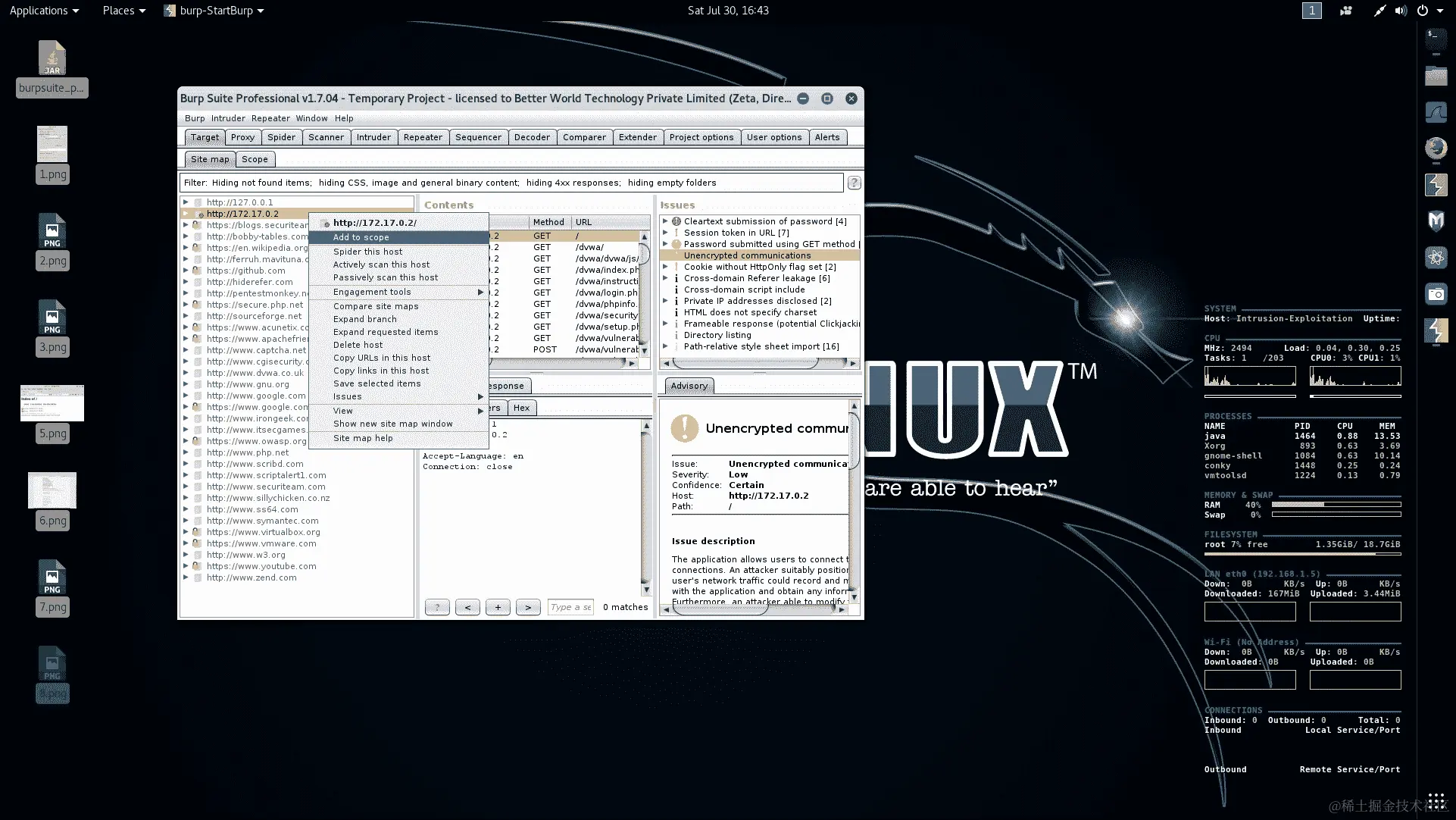Open the atom-shaped dock icon
Viewport: 1456px width, 820px height.
[1436, 258]
